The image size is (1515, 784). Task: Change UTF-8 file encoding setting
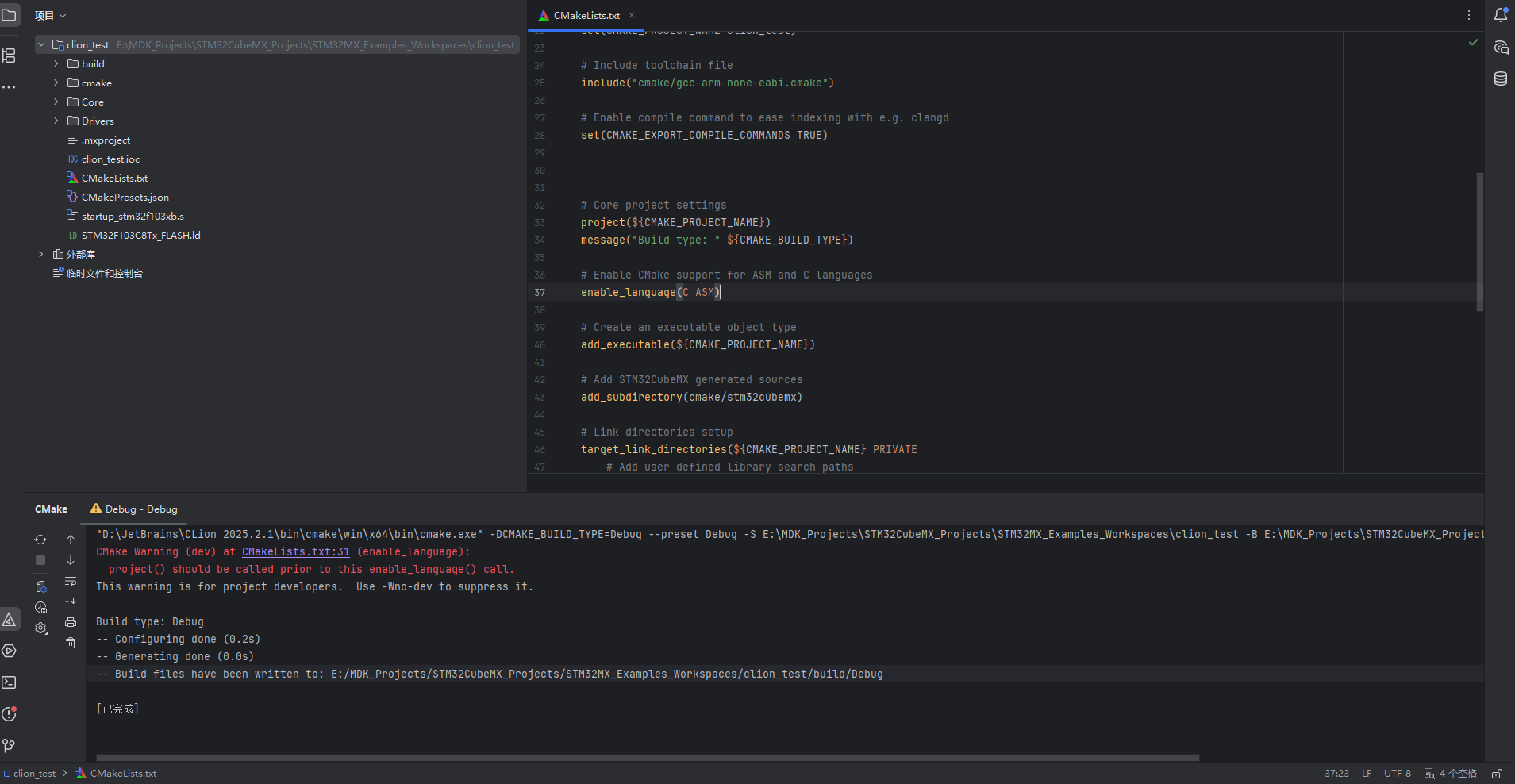1398,774
